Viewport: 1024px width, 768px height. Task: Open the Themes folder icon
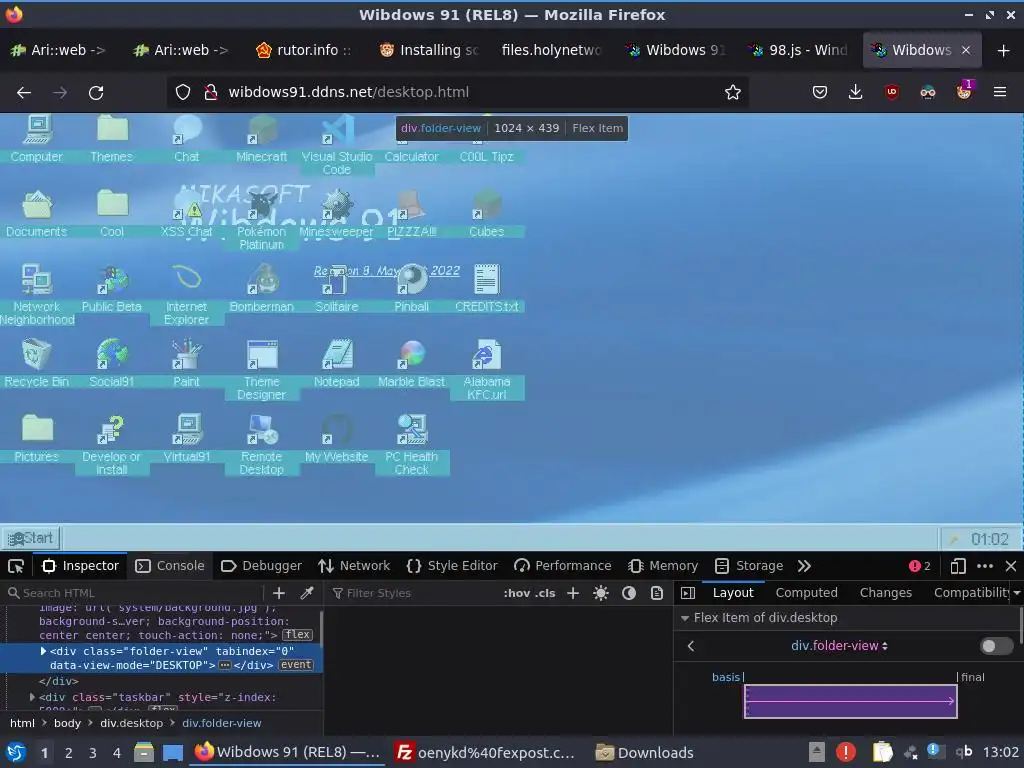(x=112, y=138)
